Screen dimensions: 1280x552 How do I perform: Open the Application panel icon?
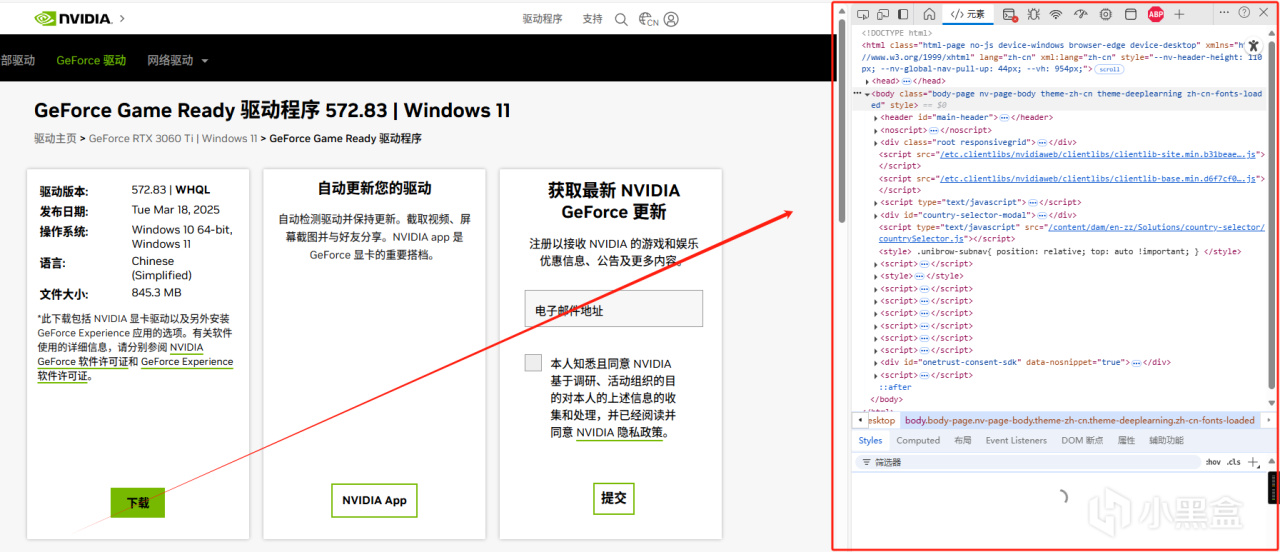1131,14
